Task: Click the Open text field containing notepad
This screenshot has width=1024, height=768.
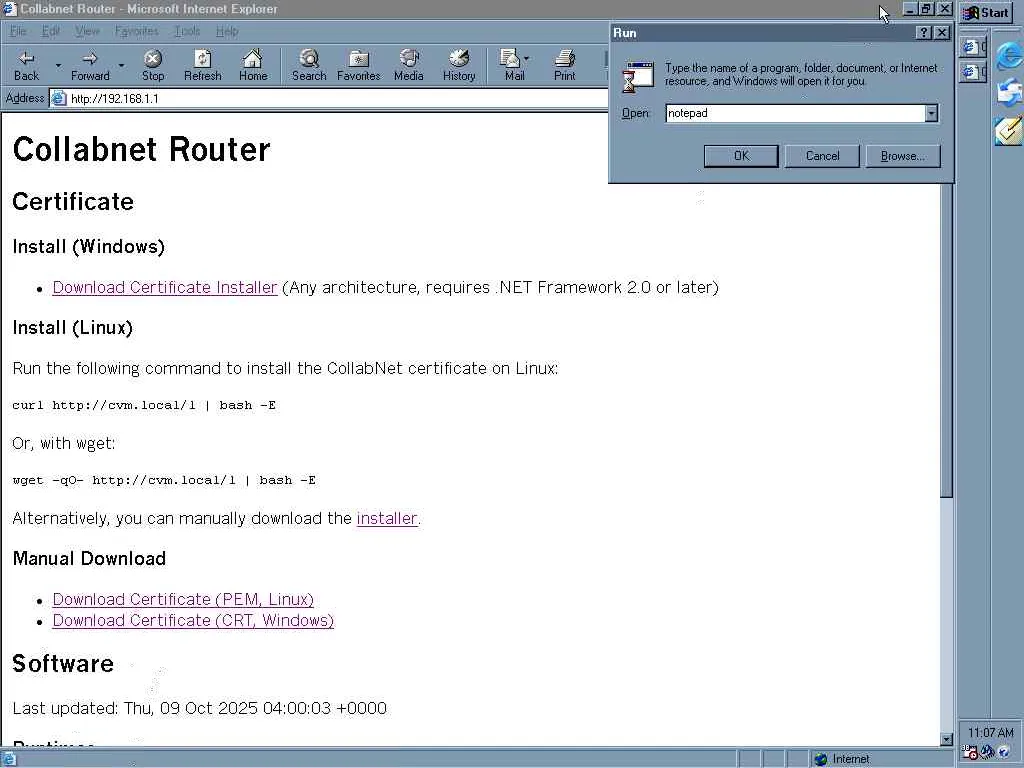Action: (795, 113)
